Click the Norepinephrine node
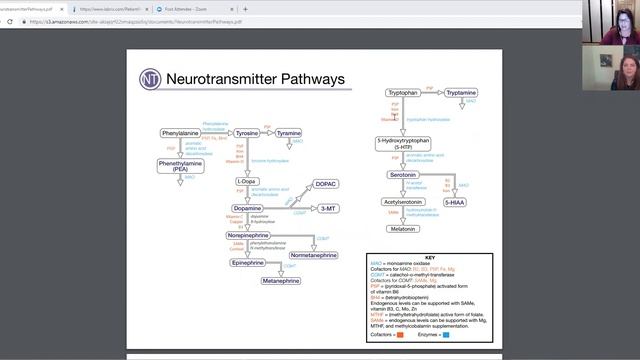The image size is (640, 360). pos(248,236)
